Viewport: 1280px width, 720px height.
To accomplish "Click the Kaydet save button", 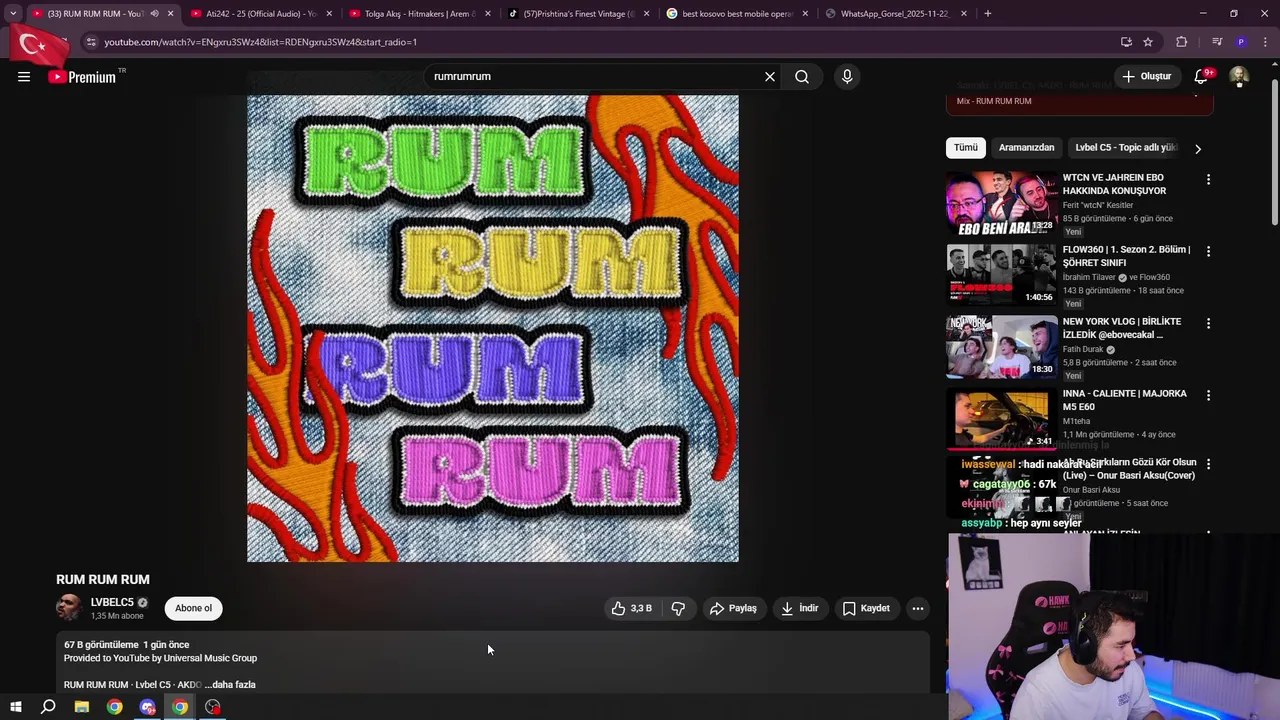I will tap(866, 608).
